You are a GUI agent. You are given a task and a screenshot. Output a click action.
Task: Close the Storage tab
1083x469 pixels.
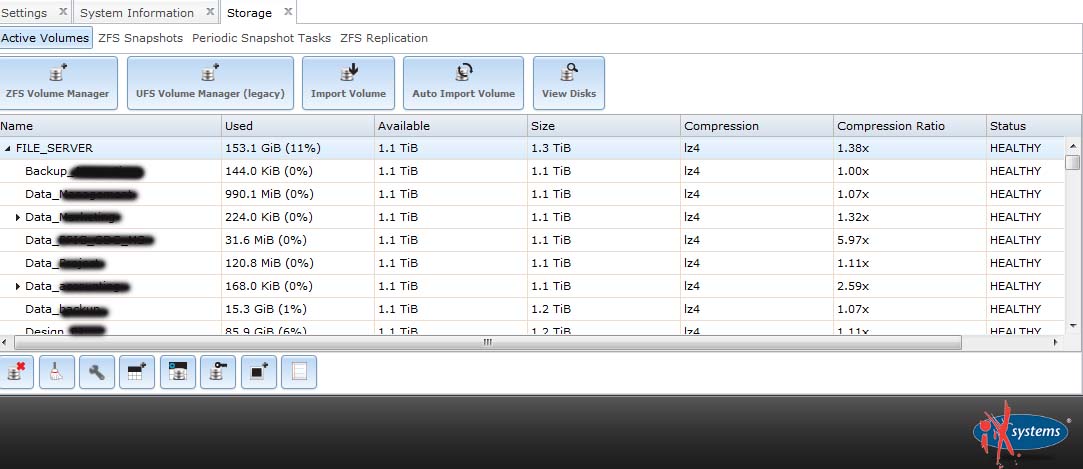288,12
